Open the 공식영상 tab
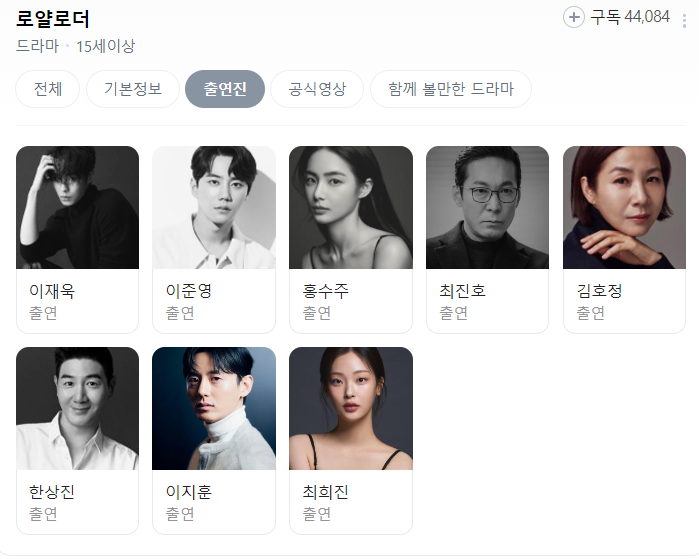 (x=317, y=89)
